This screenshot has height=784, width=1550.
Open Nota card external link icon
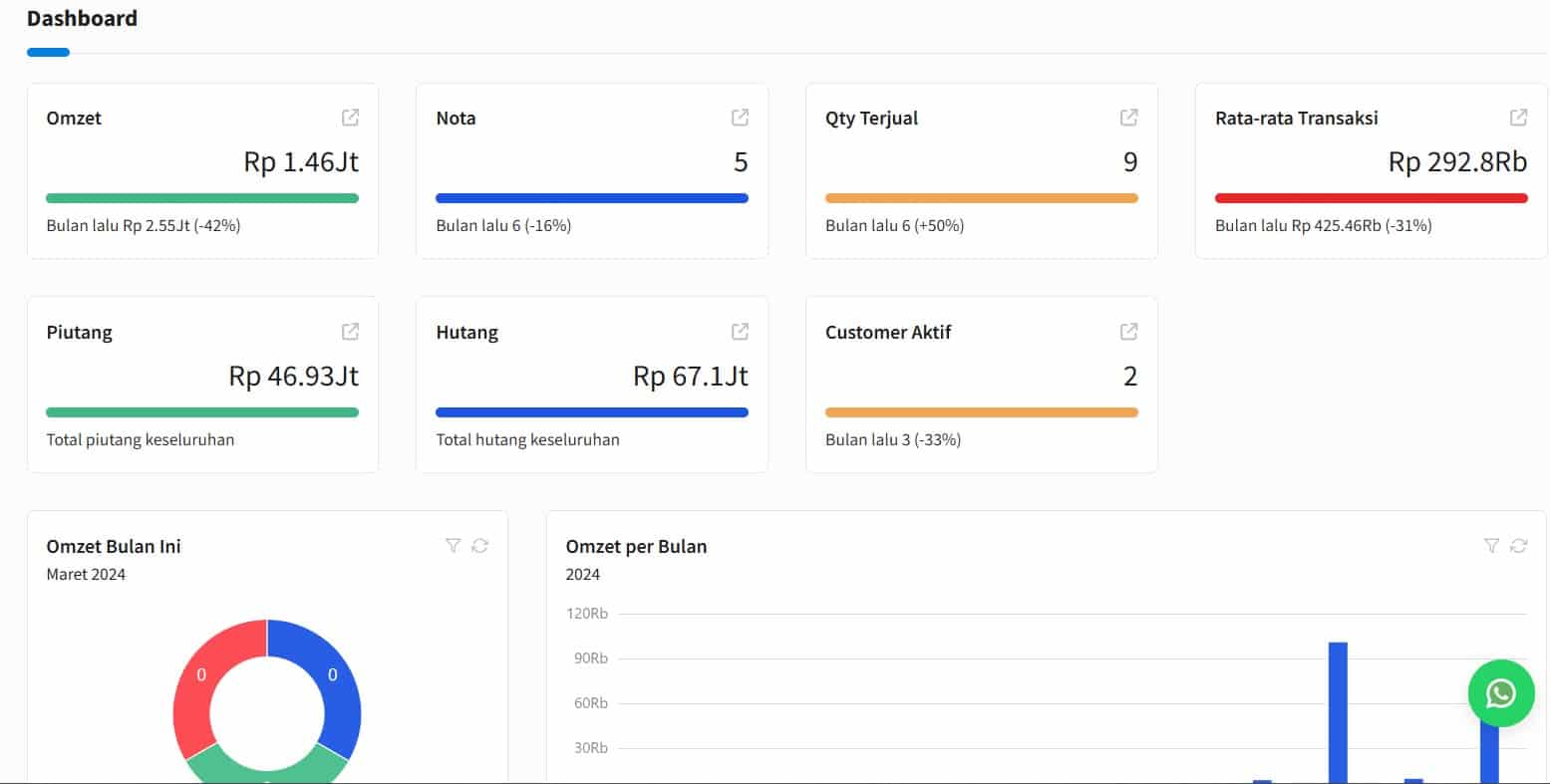tap(740, 118)
